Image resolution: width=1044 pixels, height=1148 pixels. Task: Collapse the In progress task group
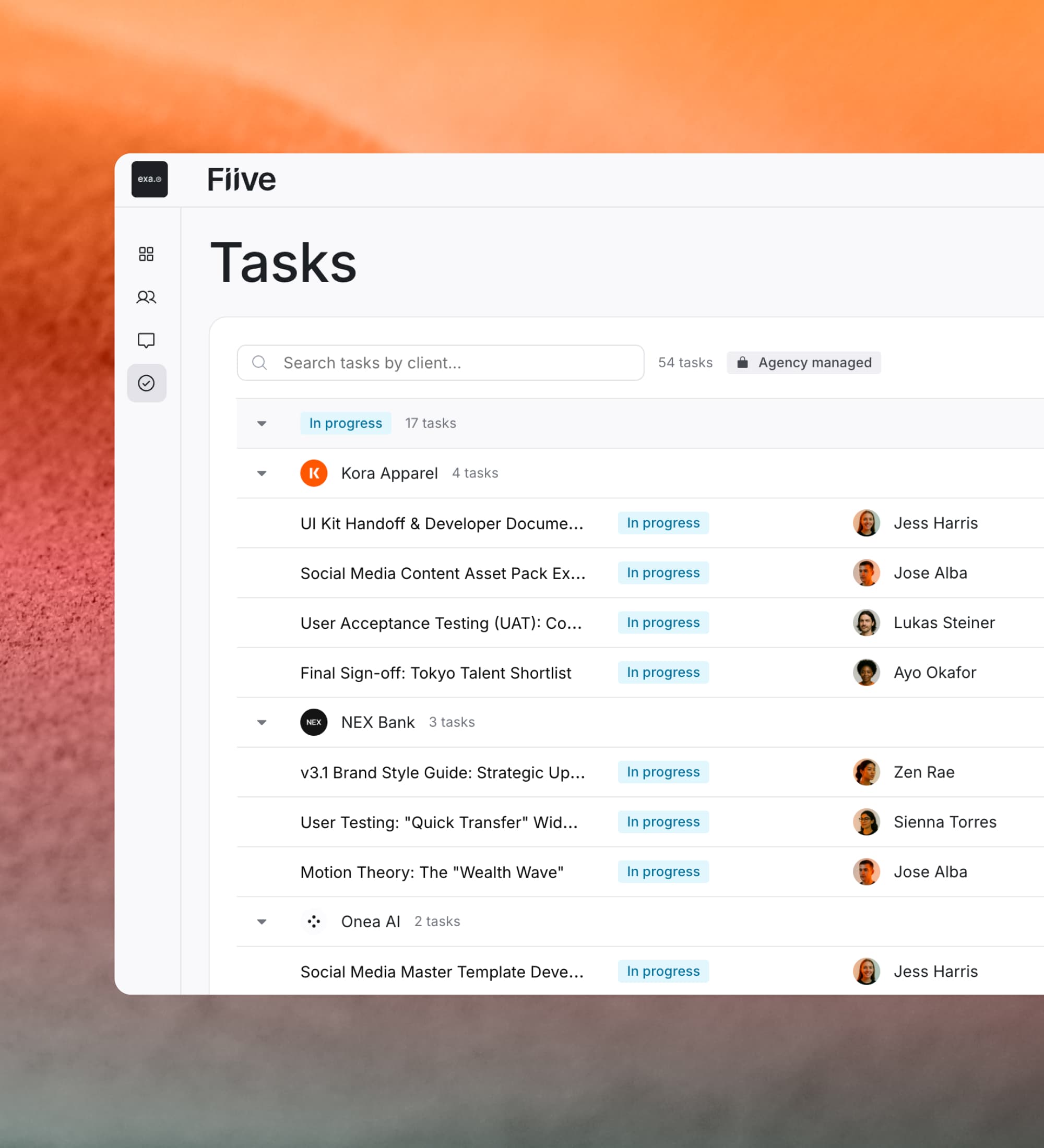(262, 423)
